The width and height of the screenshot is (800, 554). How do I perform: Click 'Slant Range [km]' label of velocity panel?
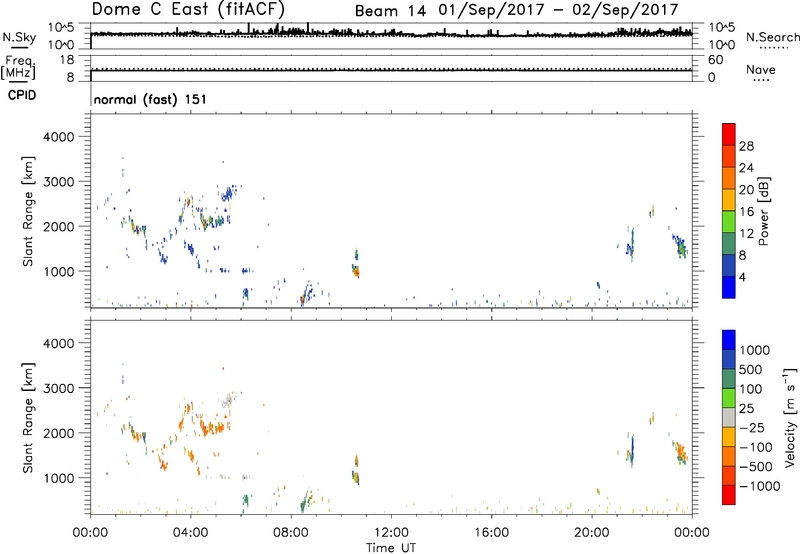pos(28,418)
